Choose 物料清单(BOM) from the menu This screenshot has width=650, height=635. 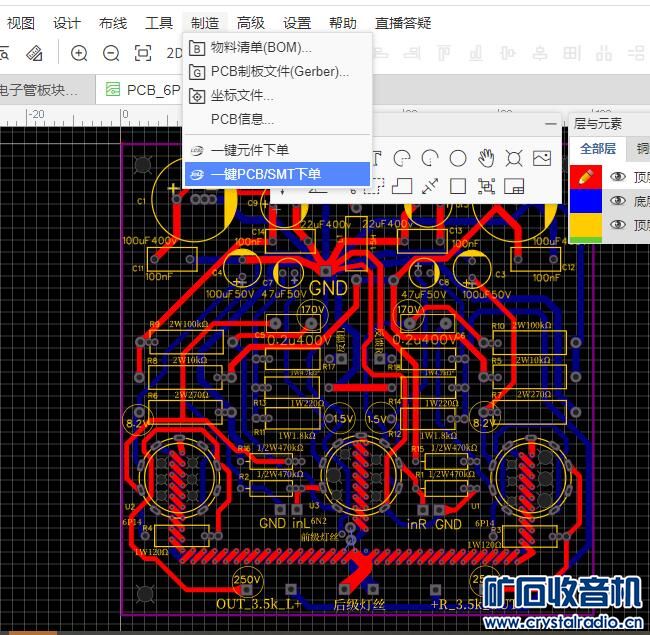(x=260, y=47)
